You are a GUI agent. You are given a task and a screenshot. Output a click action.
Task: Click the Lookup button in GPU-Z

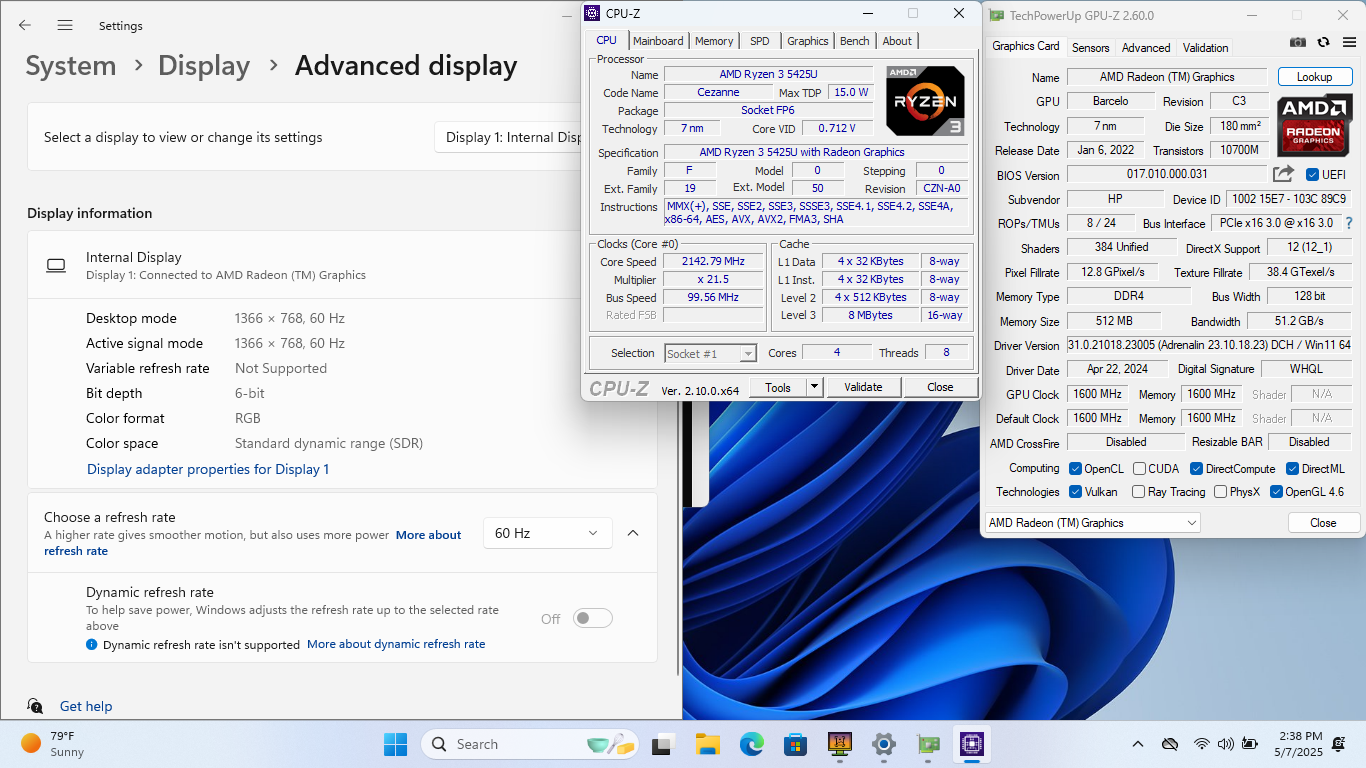(1314, 77)
